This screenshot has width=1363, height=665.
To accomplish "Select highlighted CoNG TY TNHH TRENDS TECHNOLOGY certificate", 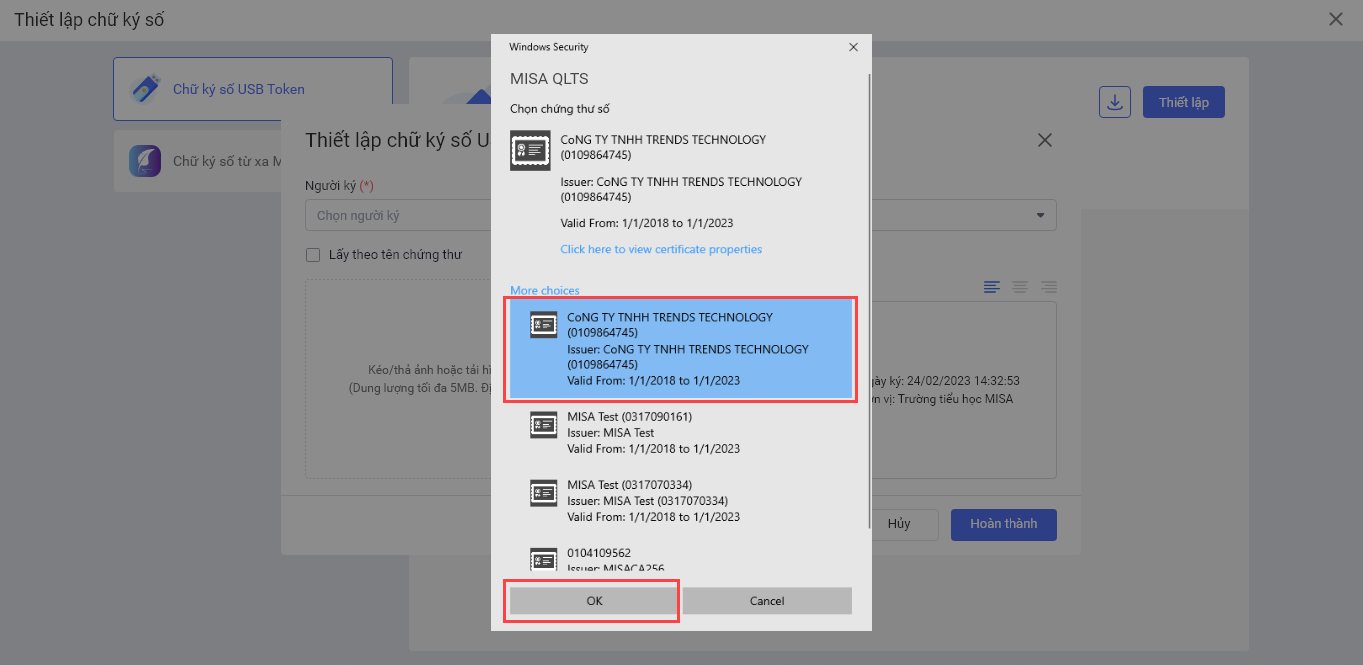I will pos(681,349).
